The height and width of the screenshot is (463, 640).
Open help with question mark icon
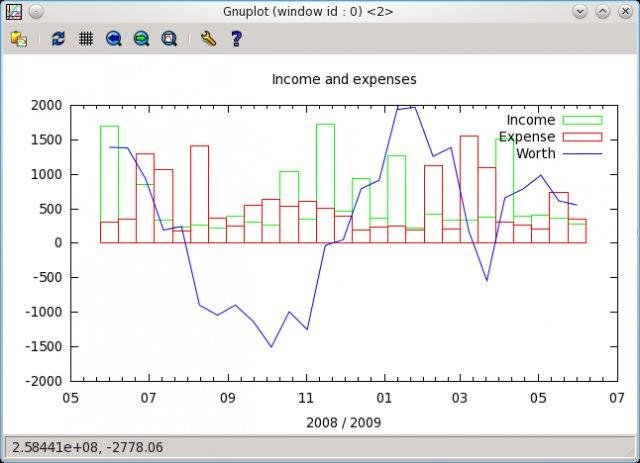coord(236,39)
